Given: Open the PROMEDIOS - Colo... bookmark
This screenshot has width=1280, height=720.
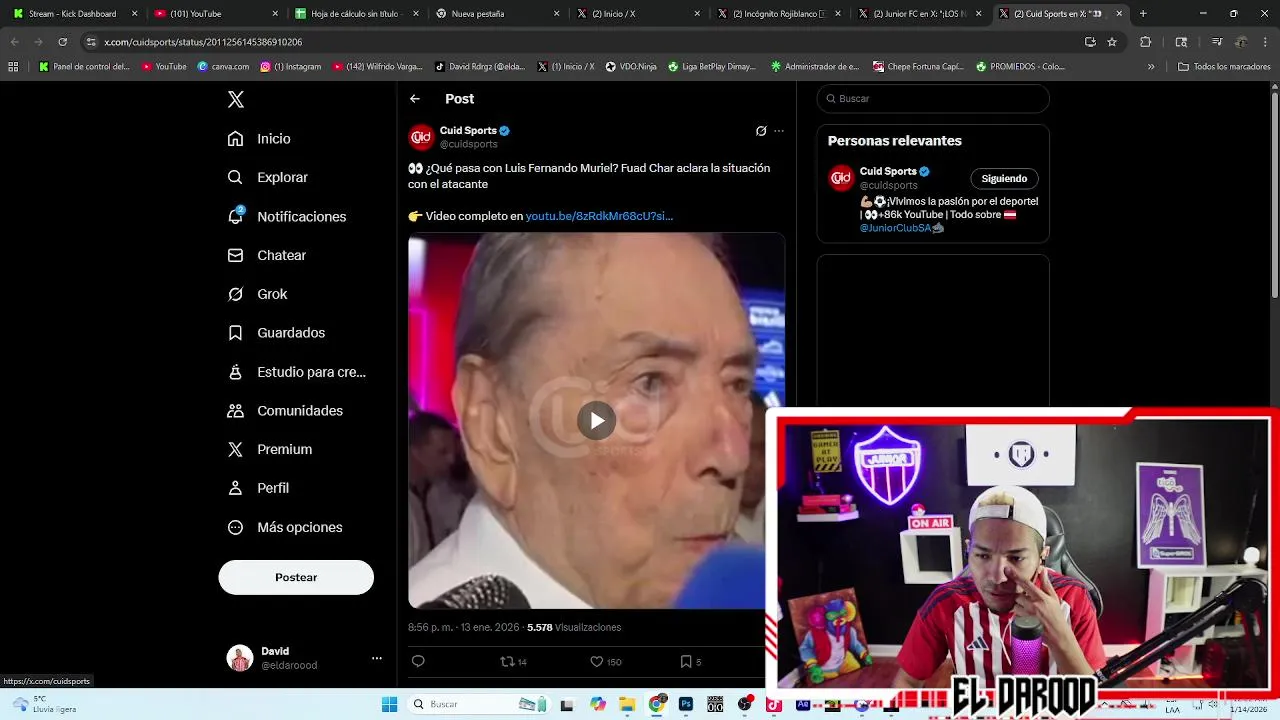Looking at the screenshot, I should 1020,67.
